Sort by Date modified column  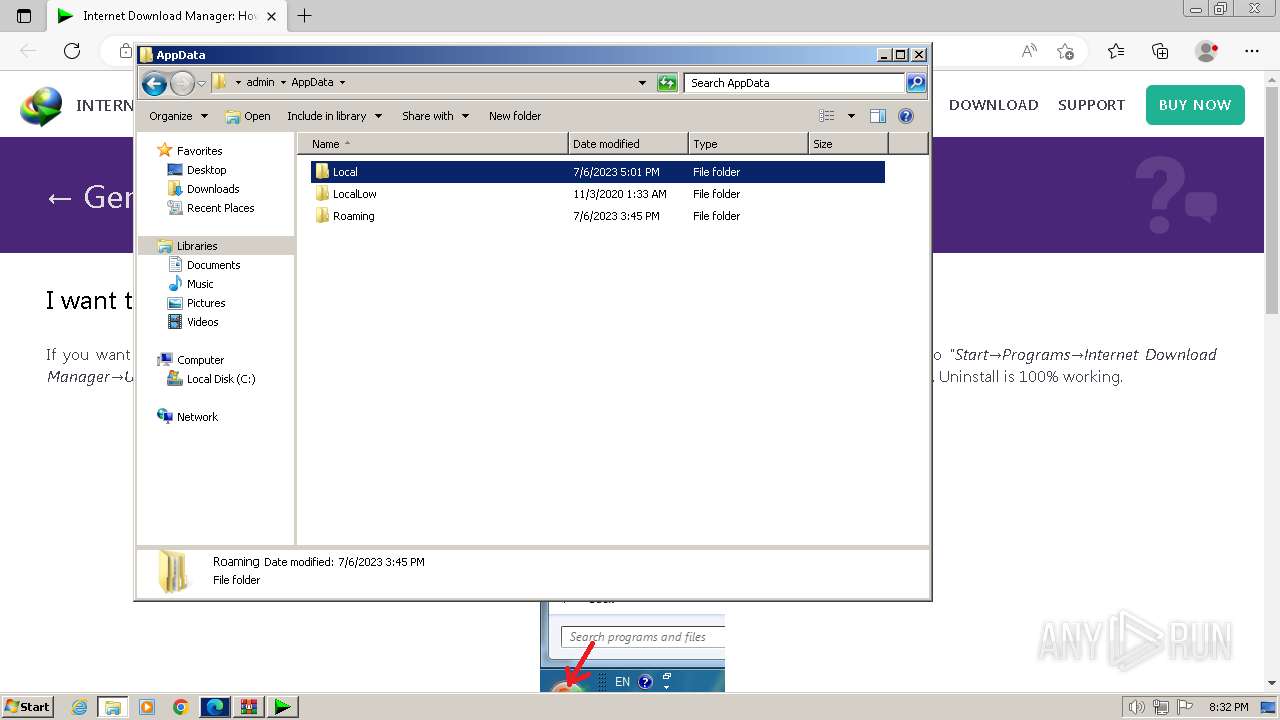point(628,144)
